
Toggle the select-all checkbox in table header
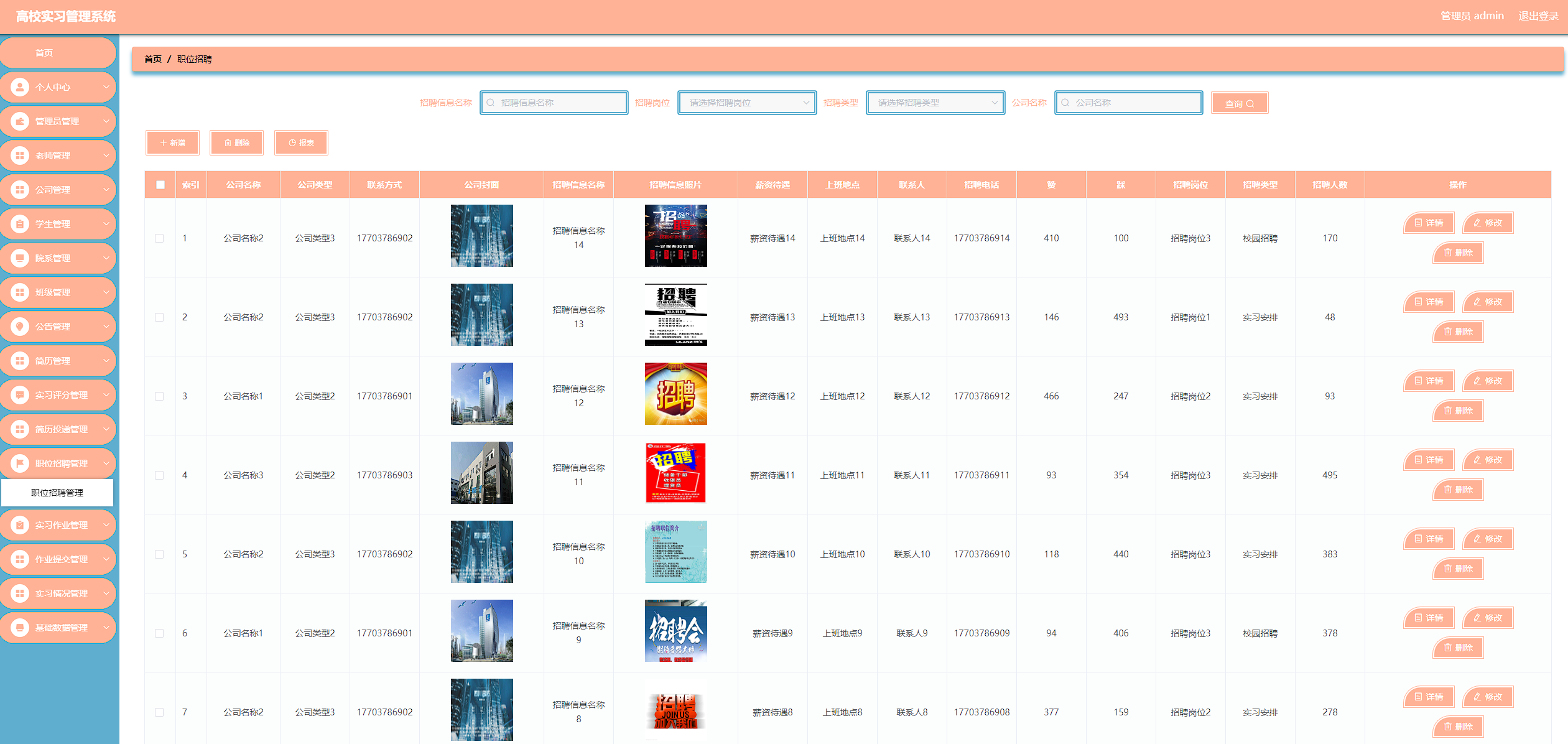[x=160, y=185]
